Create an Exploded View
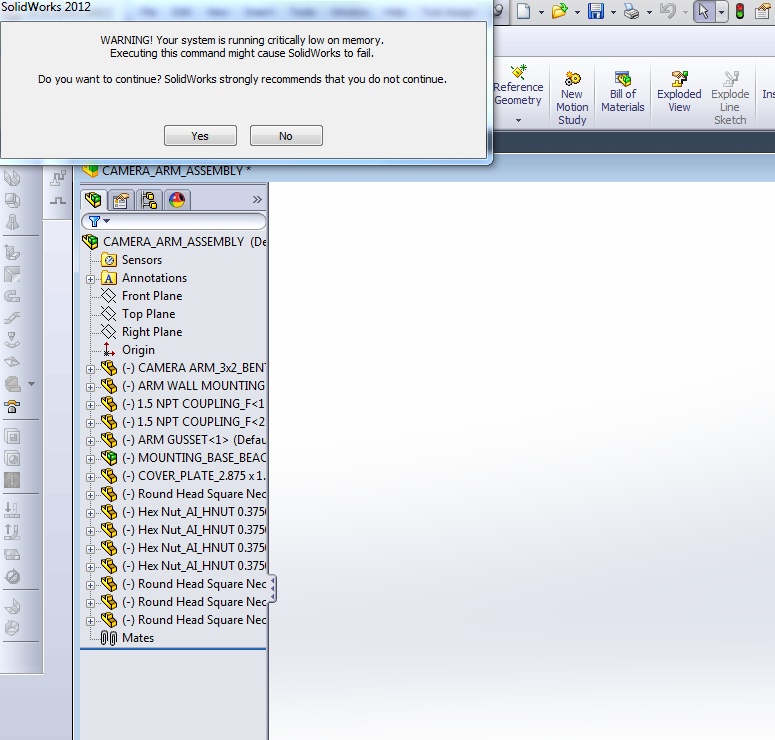The image size is (775, 740). click(x=679, y=91)
